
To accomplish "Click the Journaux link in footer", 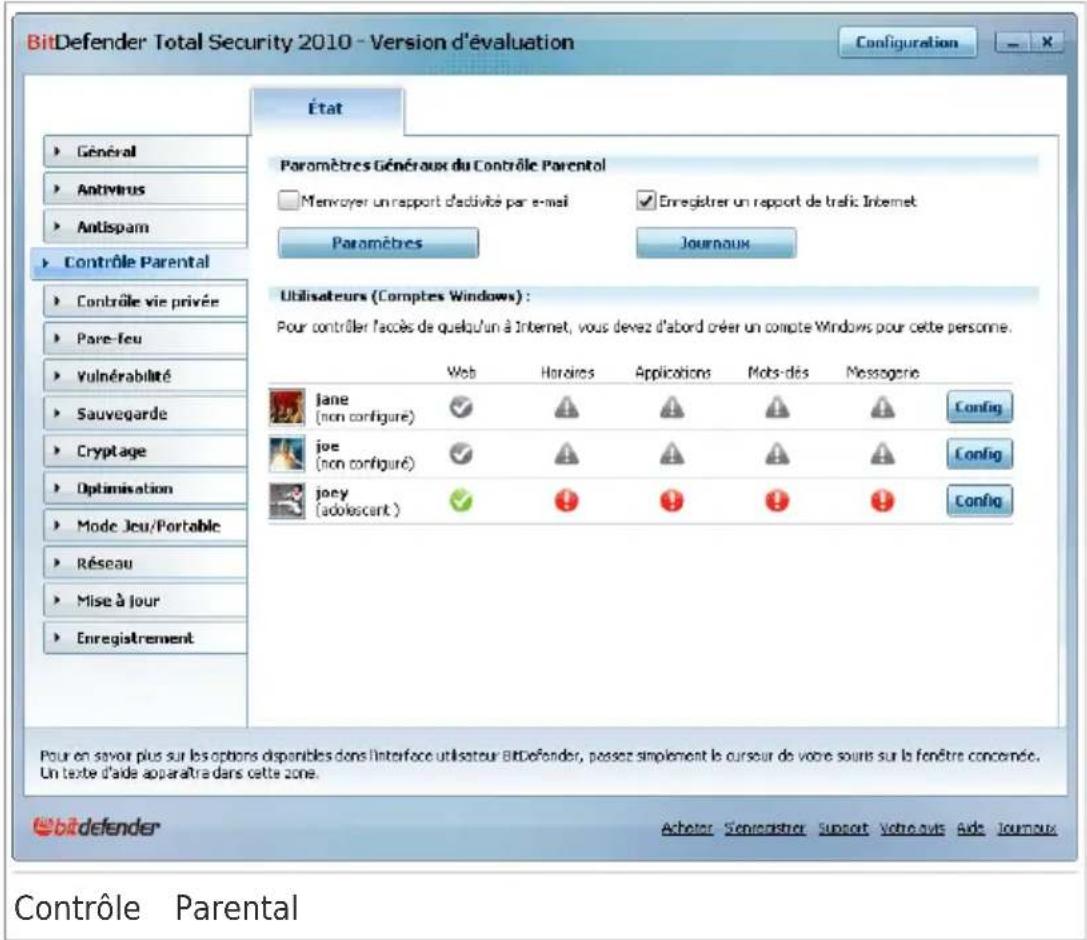I will click(x=1027, y=828).
